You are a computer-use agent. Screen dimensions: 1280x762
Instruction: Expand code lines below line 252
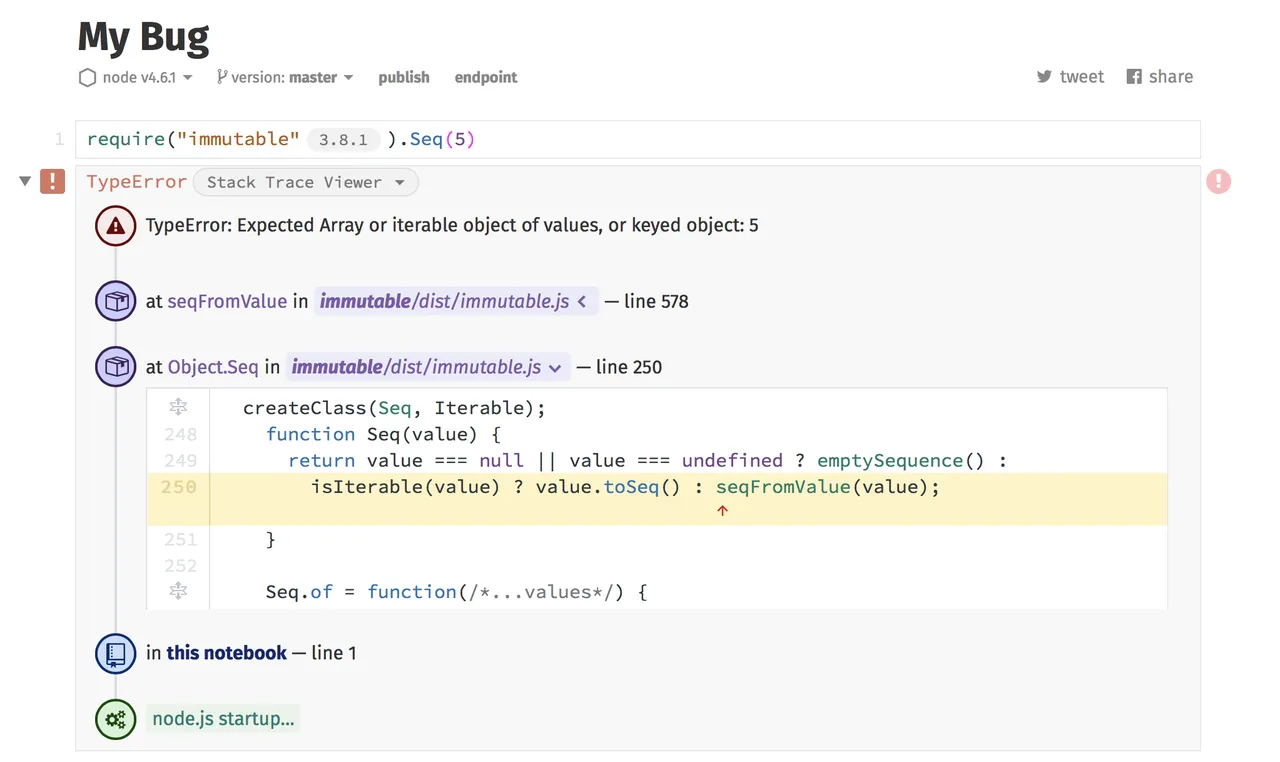(x=178, y=591)
